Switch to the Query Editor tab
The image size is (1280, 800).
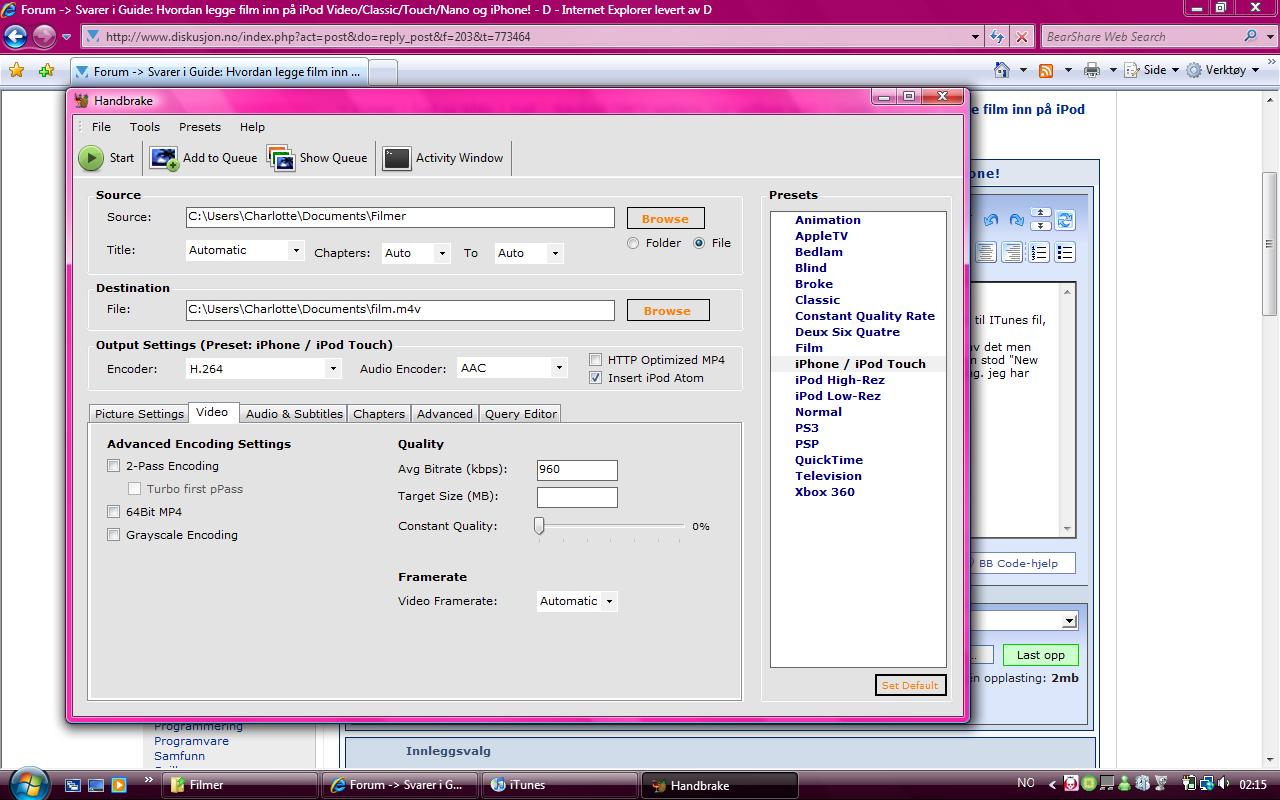click(521, 414)
